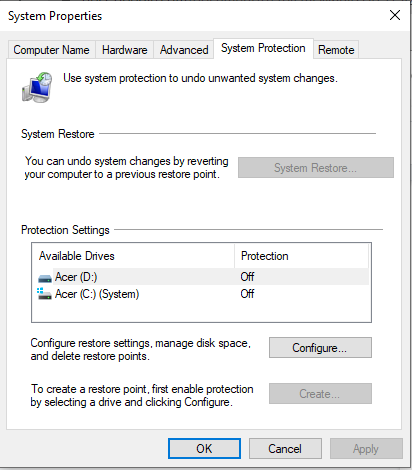Select the Acer (D:) drive icon

click(45, 277)
